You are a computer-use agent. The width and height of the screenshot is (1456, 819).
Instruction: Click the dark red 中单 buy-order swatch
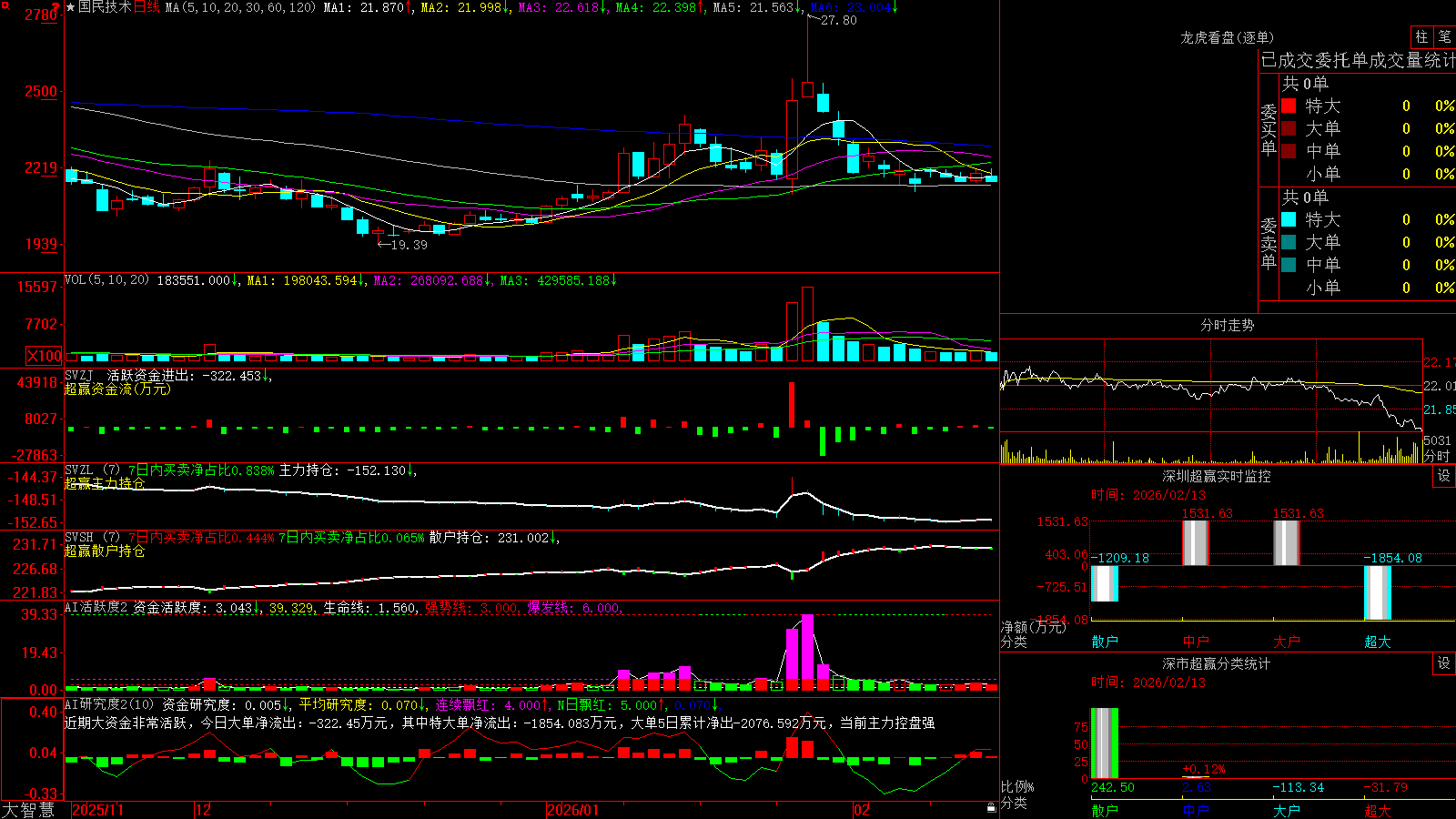point(1289,150)
